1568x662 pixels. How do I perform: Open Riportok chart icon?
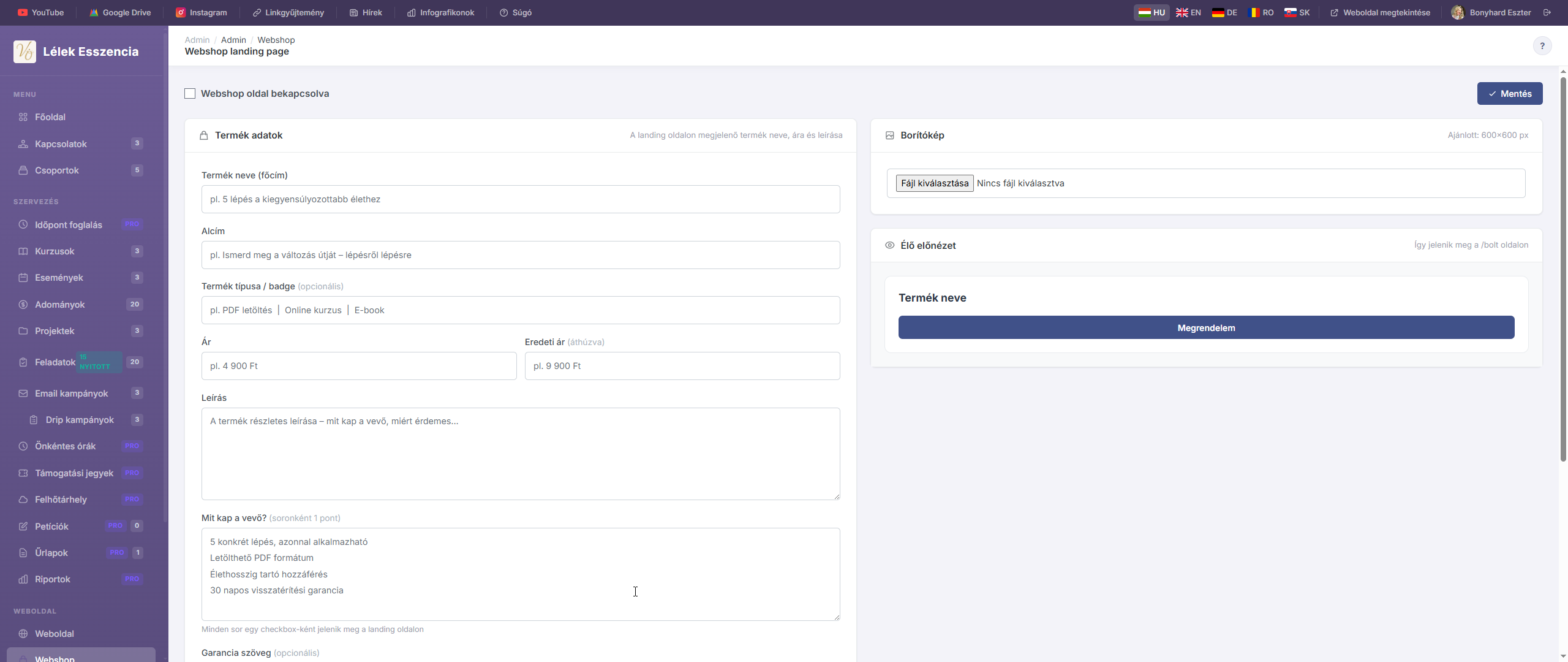[x=23, y=579]
